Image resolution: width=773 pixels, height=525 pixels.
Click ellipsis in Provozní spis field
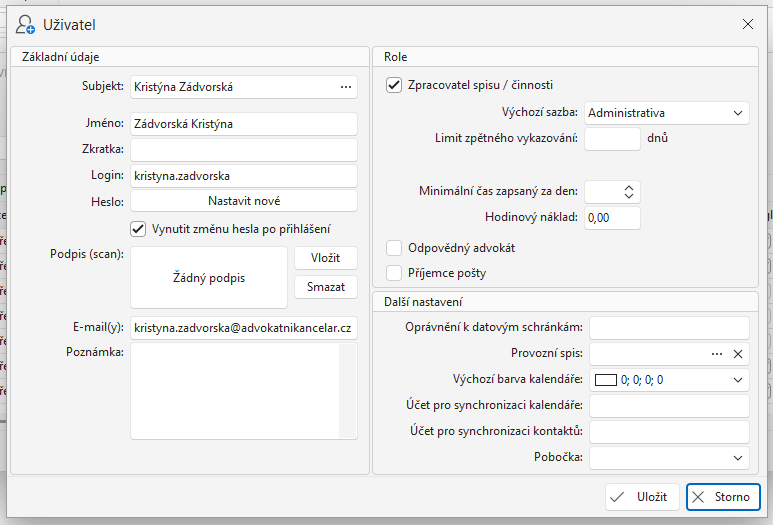pos(716,354)
